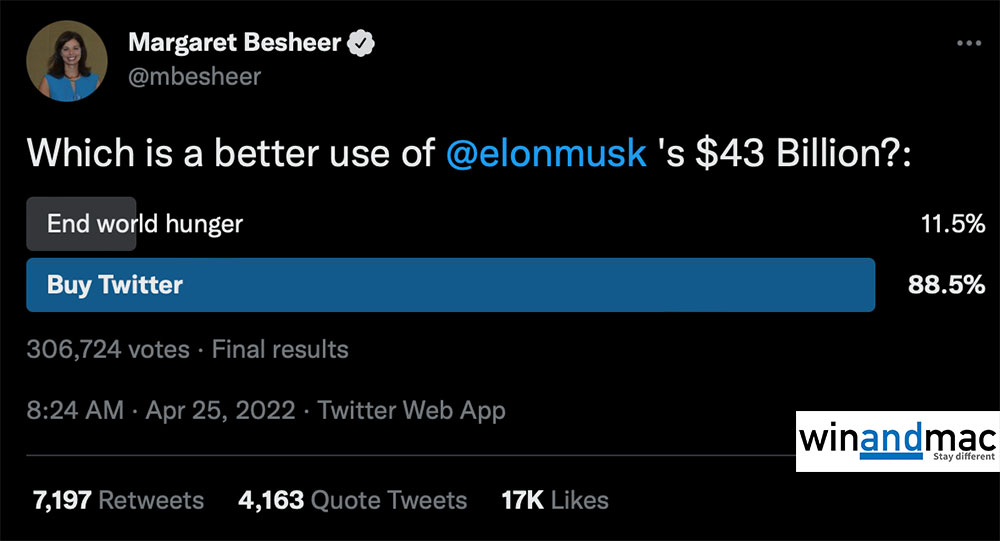Open the @elonmusk mention link
Viewport: 1000px width, 541px height.
click(x=546, y=153)
